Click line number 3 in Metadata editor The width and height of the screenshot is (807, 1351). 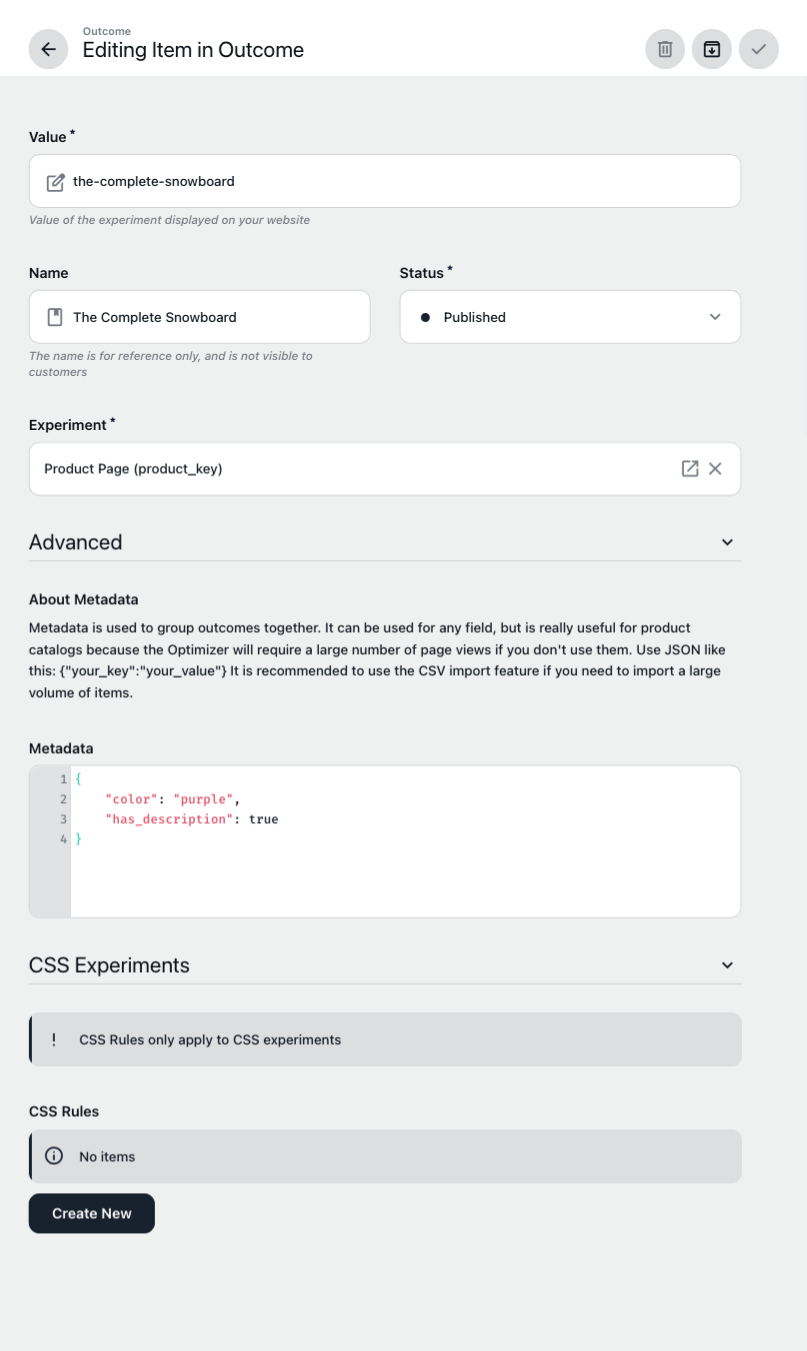(63, 819)
